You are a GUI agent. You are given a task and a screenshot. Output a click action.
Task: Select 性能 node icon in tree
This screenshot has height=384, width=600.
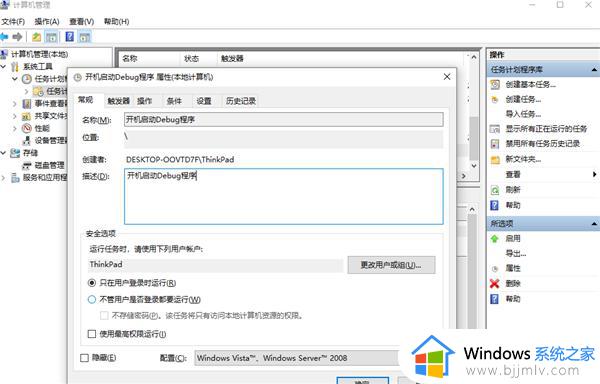(x=26, y=128)
